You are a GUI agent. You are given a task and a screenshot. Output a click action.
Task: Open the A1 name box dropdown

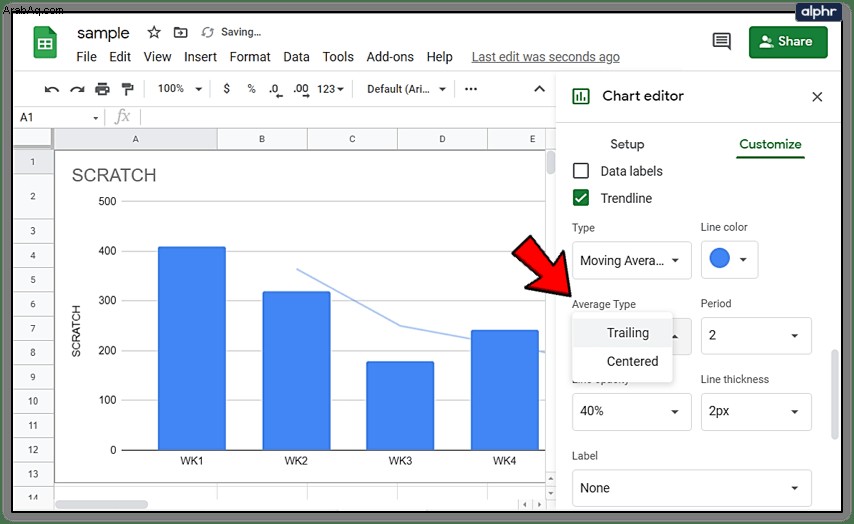point(95,118)
